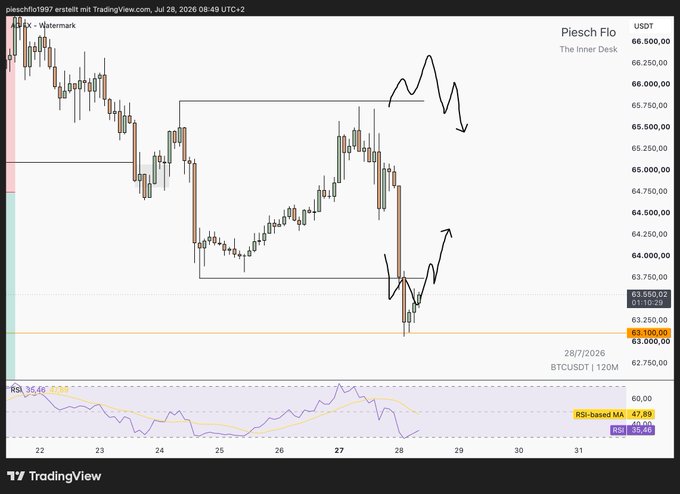
Task: Click date 24 on the time axis
Action: click(x=160, y=450)
